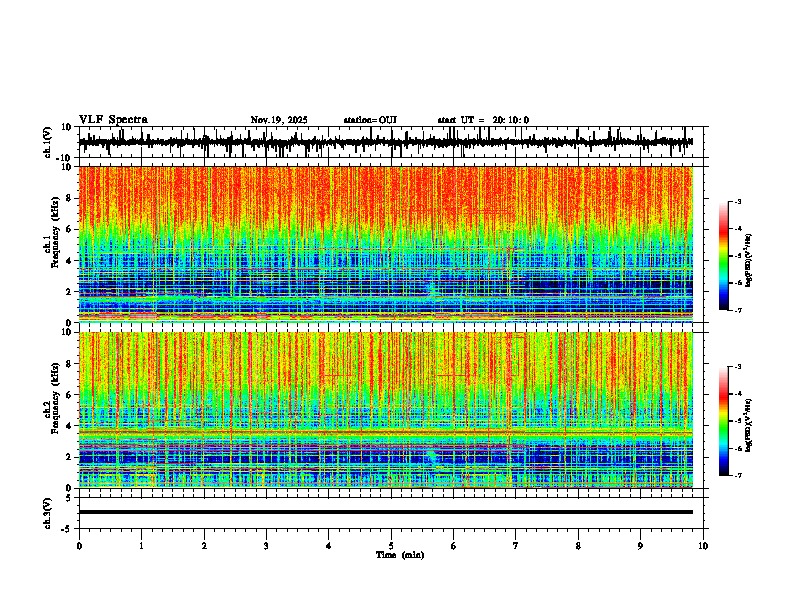This screenshot has width=792, height=612.
Task: Click time axis tick label "3"
Action: (266, 546)
